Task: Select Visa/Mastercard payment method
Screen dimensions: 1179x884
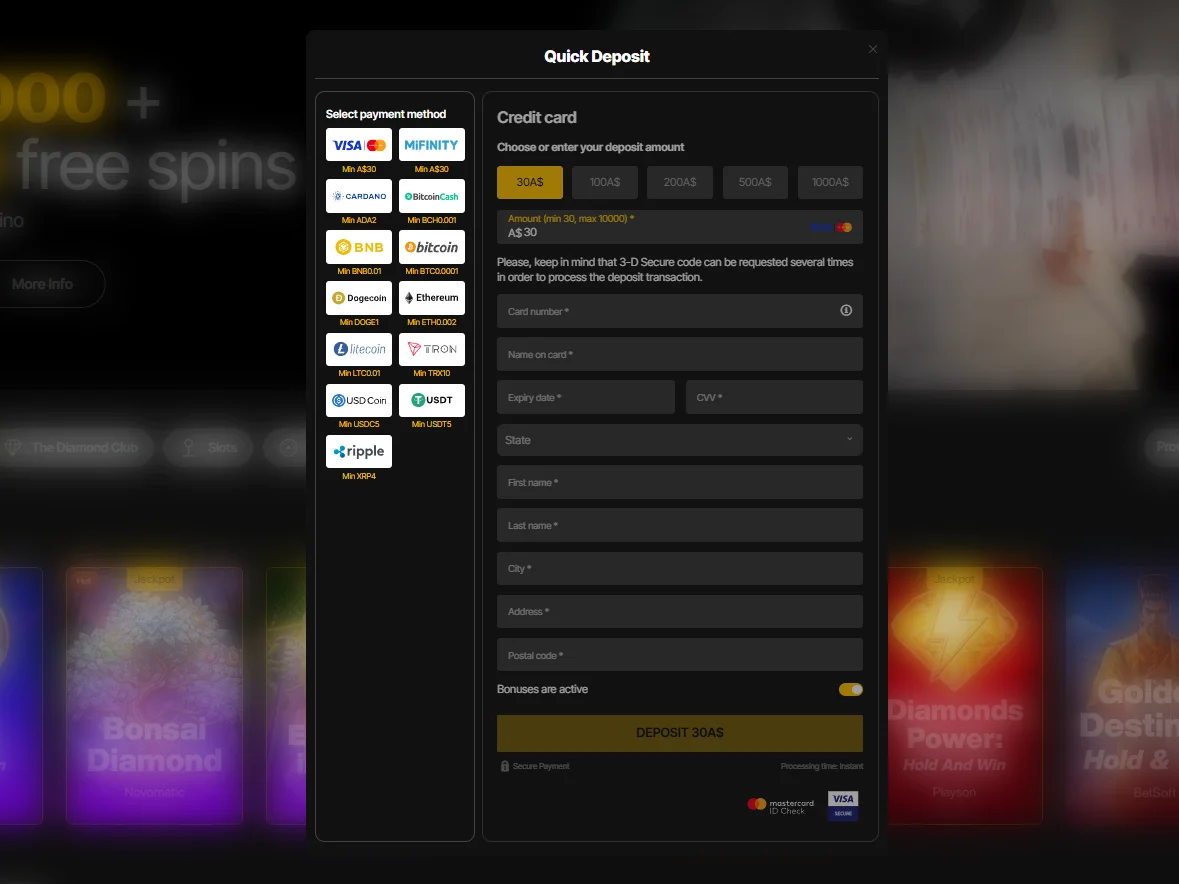Action: [359, 144]
